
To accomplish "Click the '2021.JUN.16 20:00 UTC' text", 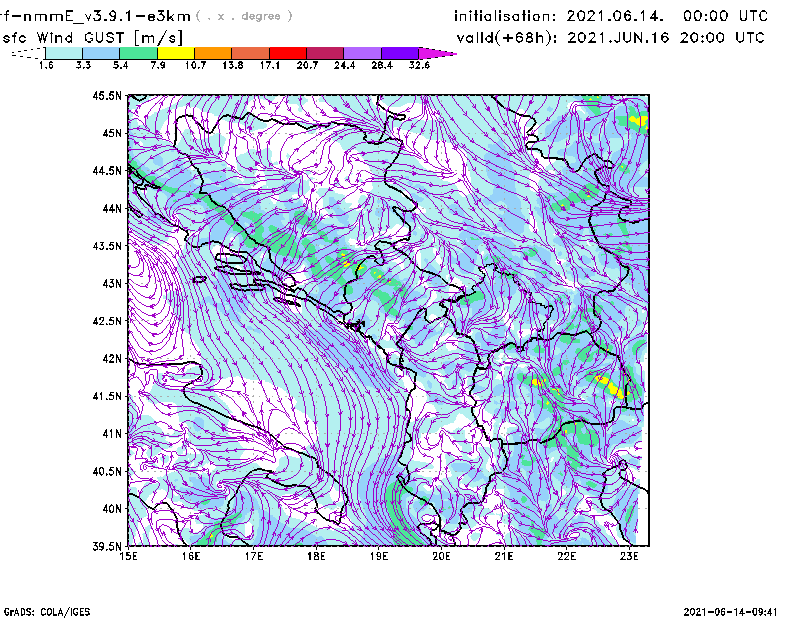I will point(666,38).
